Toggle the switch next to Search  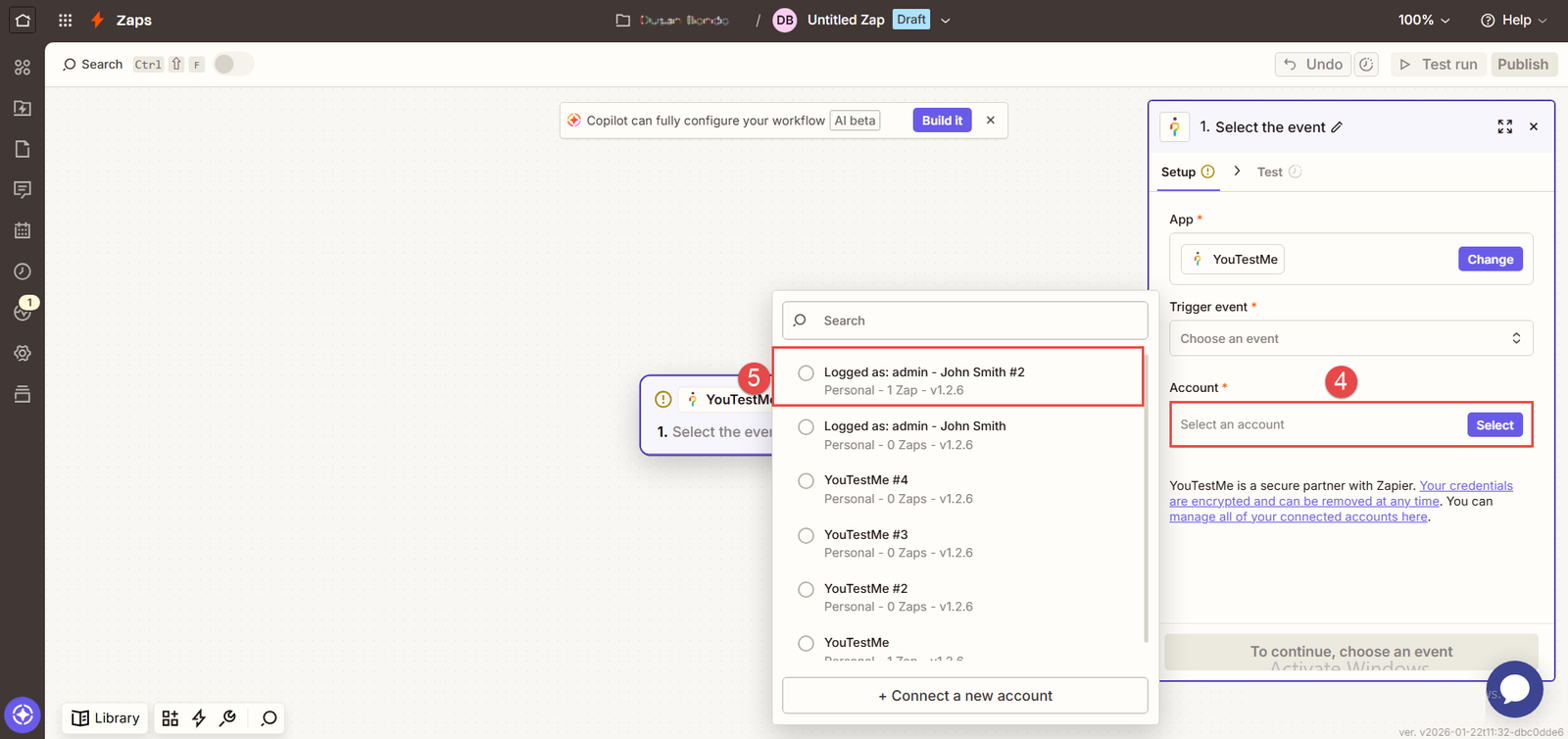[x=233, y=64]
